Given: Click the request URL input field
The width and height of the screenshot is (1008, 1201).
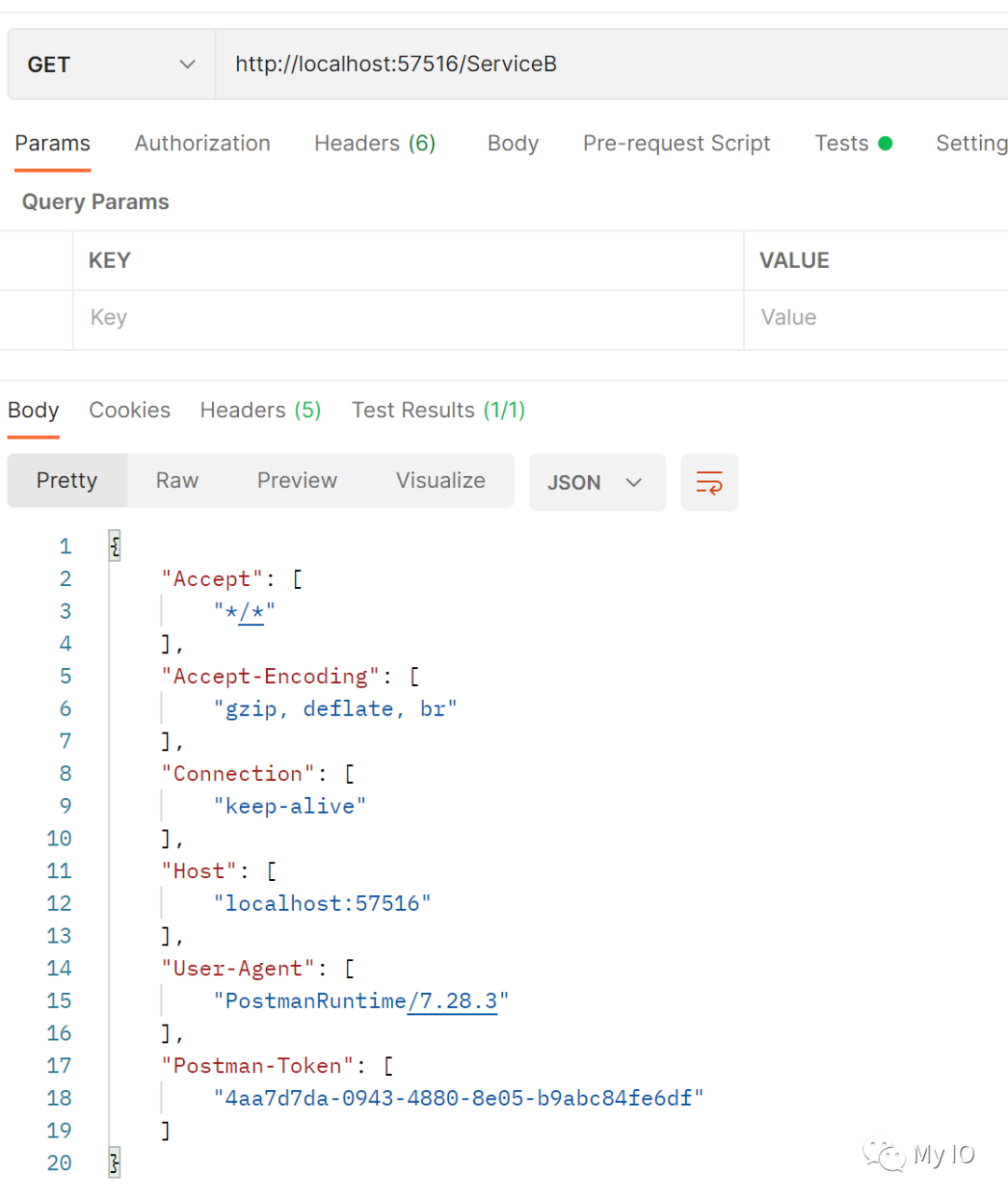Looking at the screenshot, I should click(x=607, y=64).
